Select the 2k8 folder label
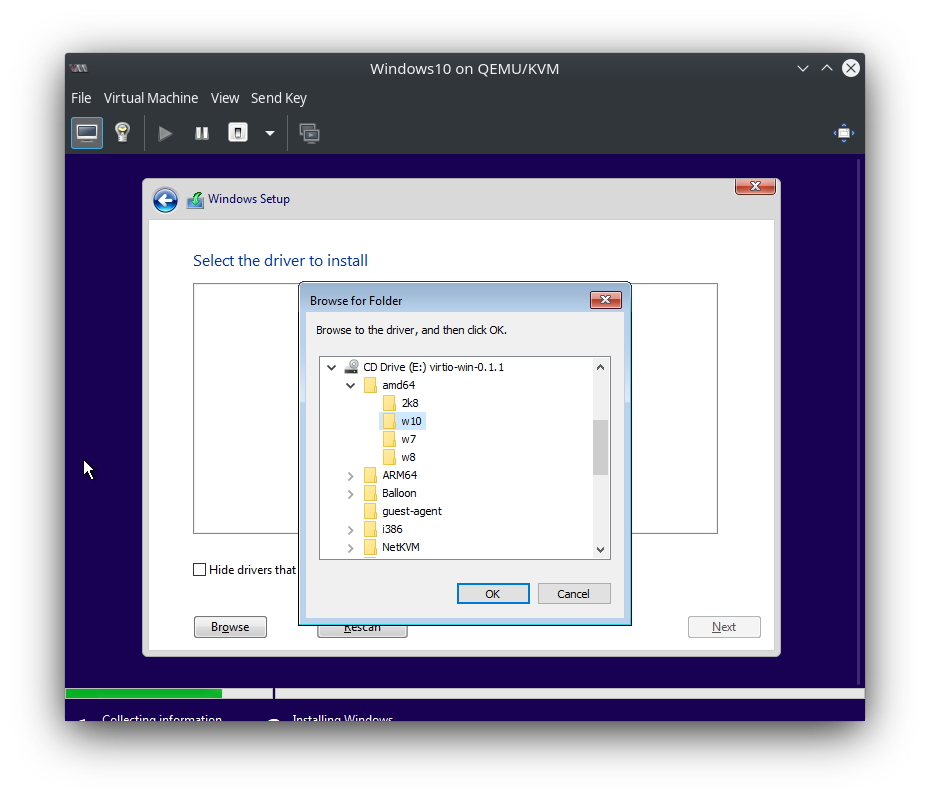930x798 pixels. [410, 403]
